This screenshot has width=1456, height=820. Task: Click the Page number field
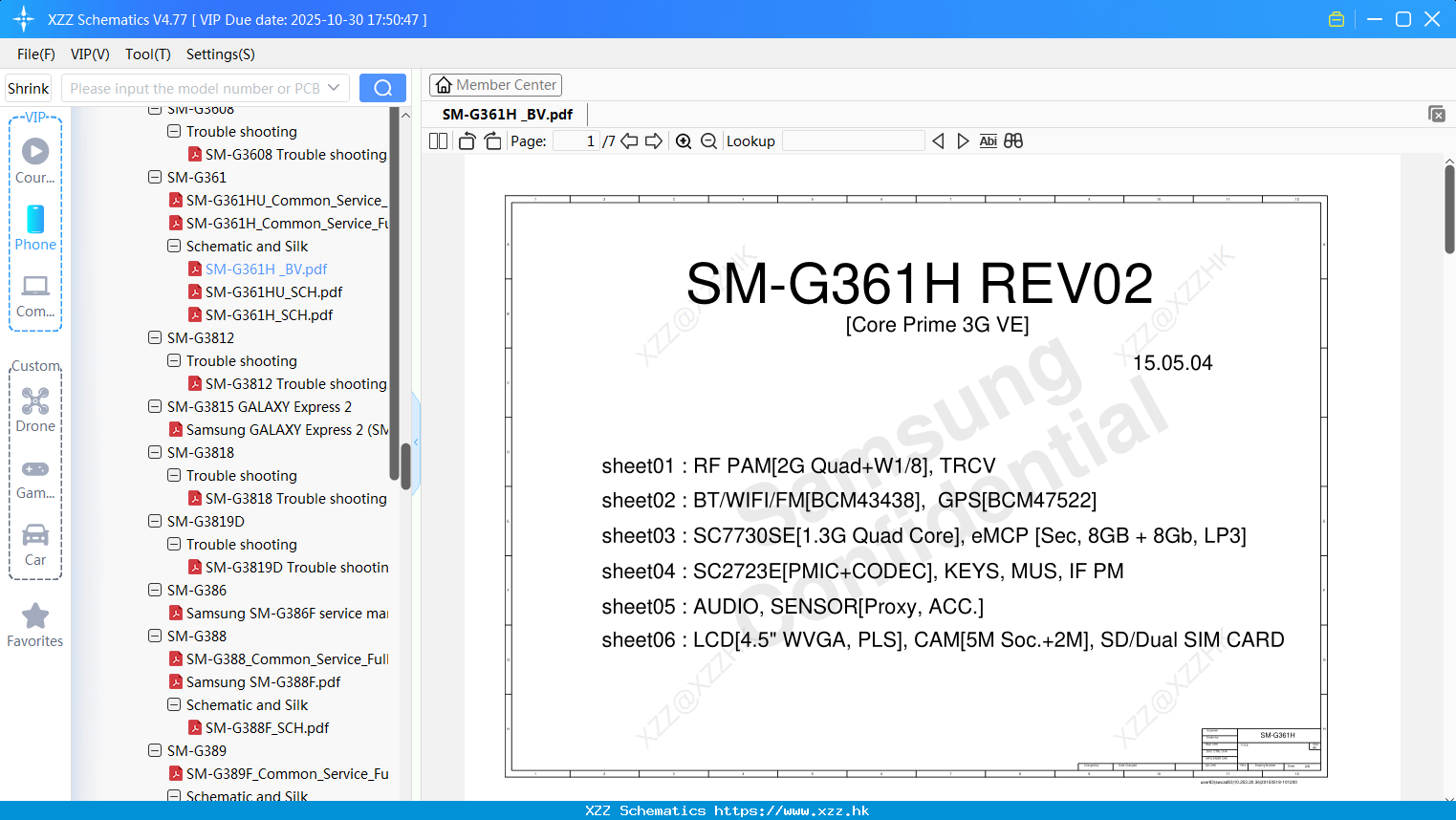(x=576, y=141)
